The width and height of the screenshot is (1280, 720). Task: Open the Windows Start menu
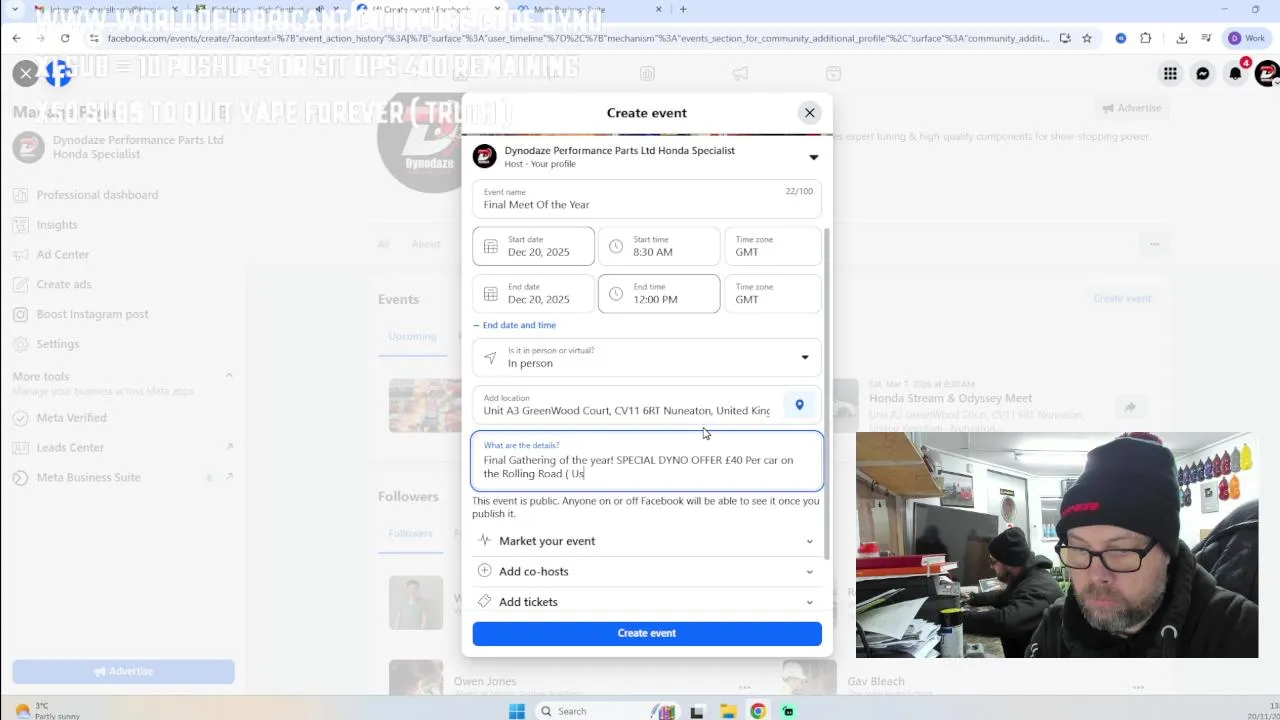pyautogui.click(x=517, y=711)
